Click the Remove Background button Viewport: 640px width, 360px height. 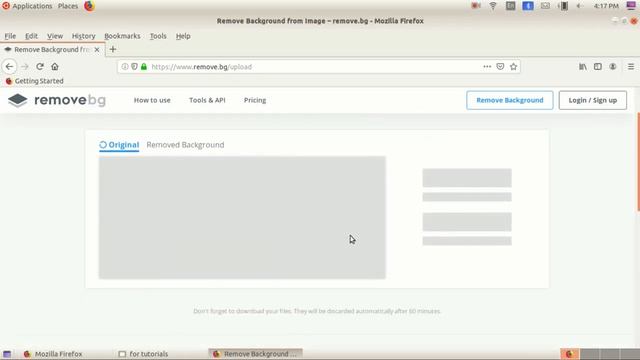coord(510,100)
